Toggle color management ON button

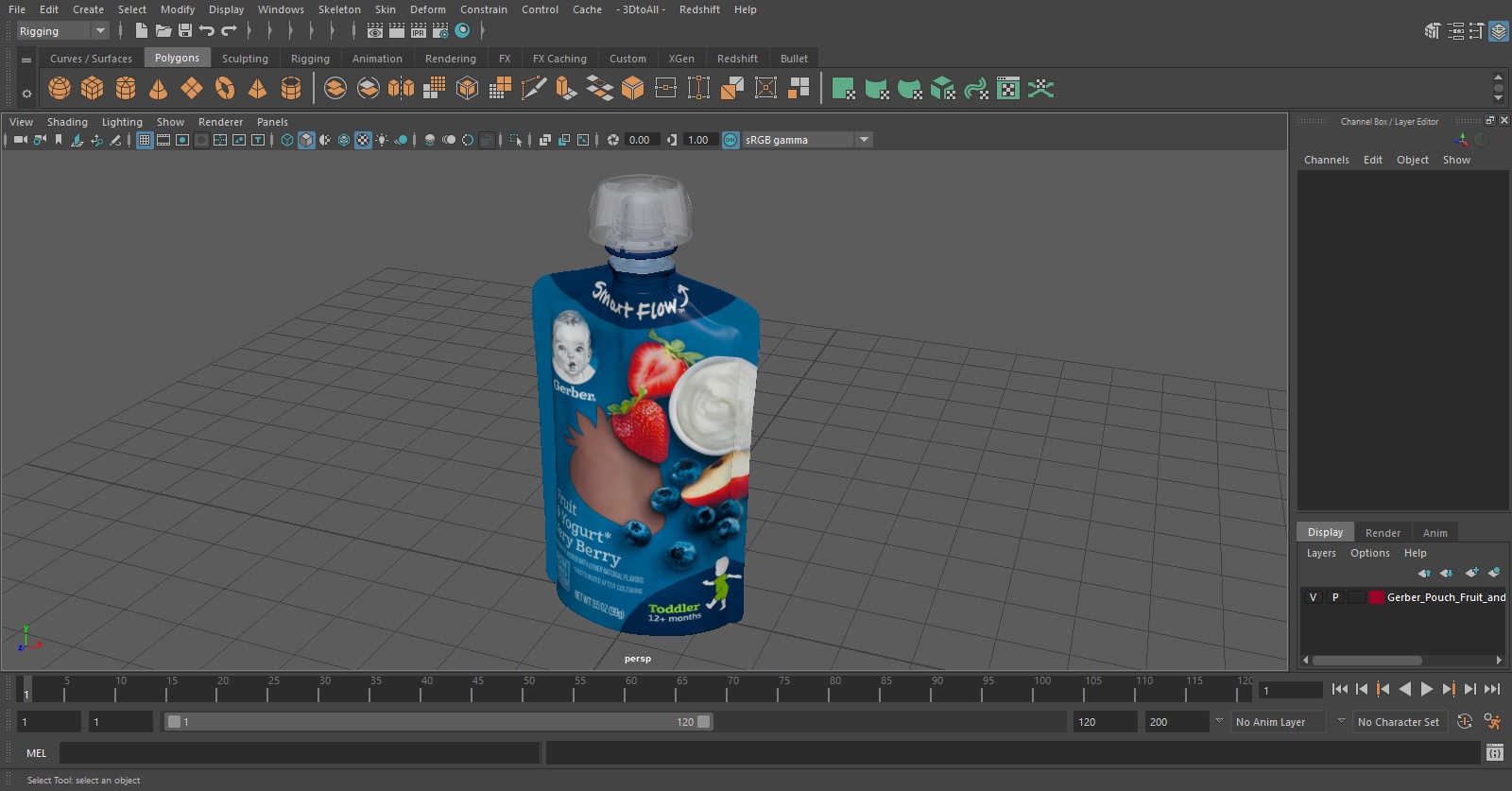pyautogui.click(x=730, y=140)
